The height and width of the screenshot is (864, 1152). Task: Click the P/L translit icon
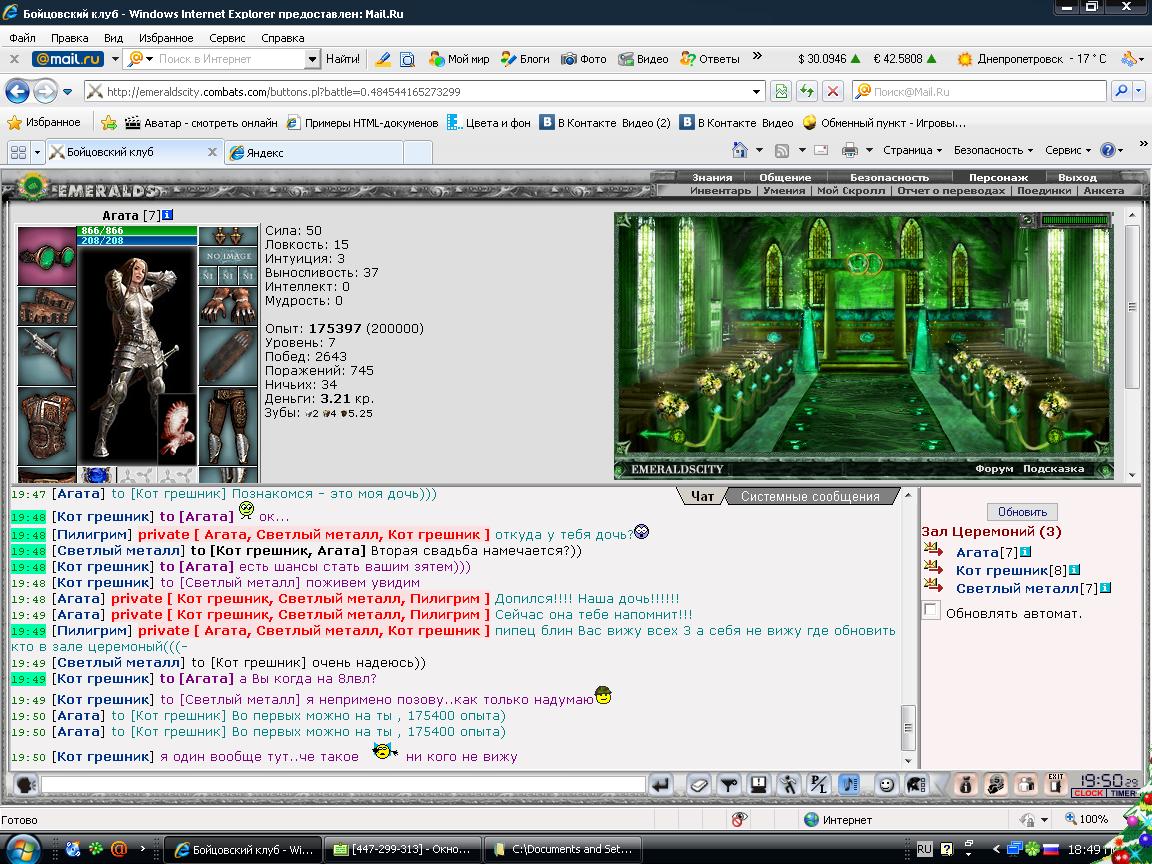(818, 785)
